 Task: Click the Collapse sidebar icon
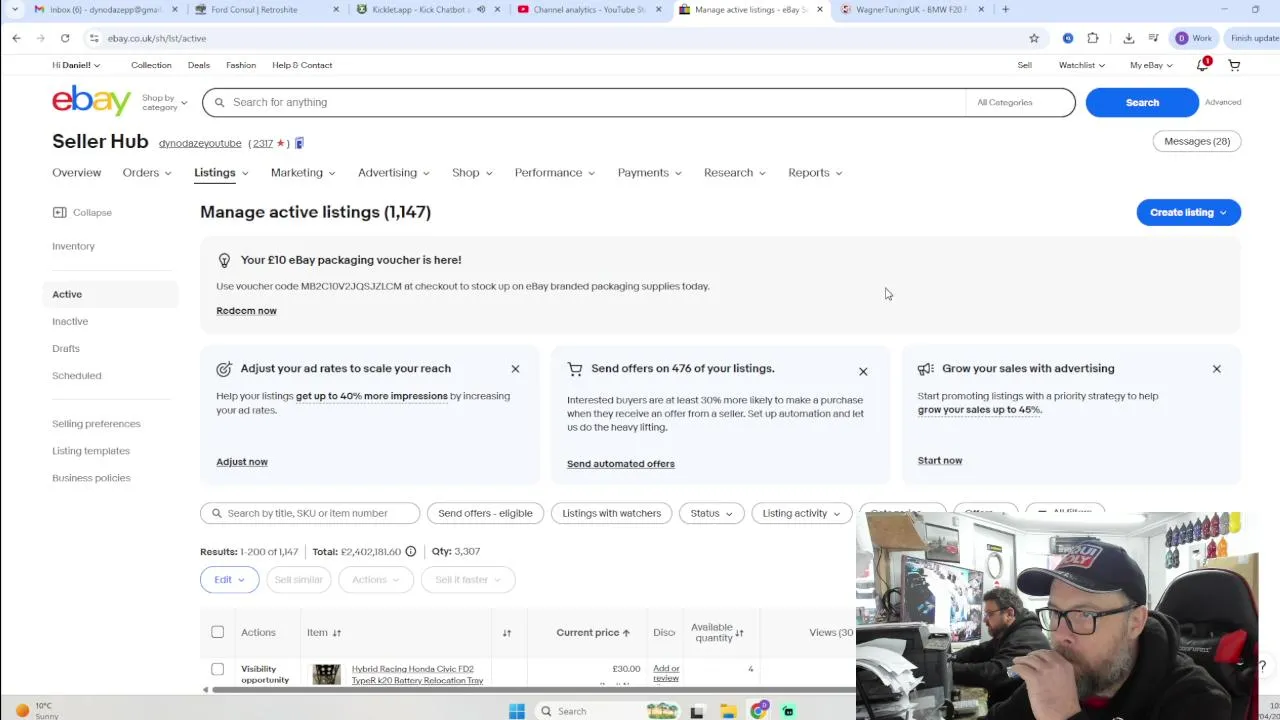59,212
